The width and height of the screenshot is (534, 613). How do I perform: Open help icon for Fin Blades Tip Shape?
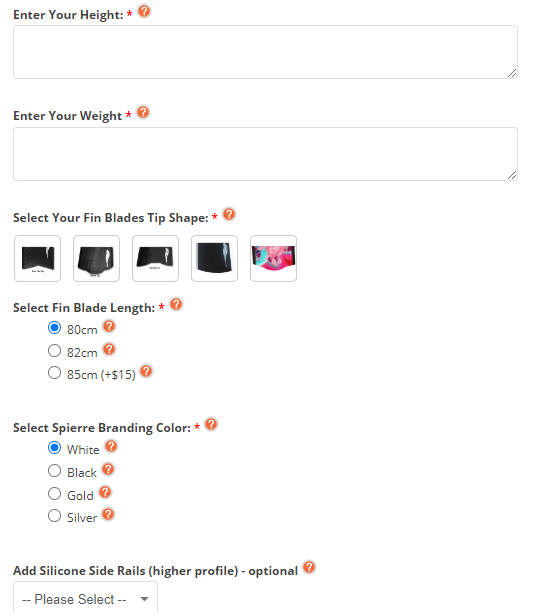point(229,214)
